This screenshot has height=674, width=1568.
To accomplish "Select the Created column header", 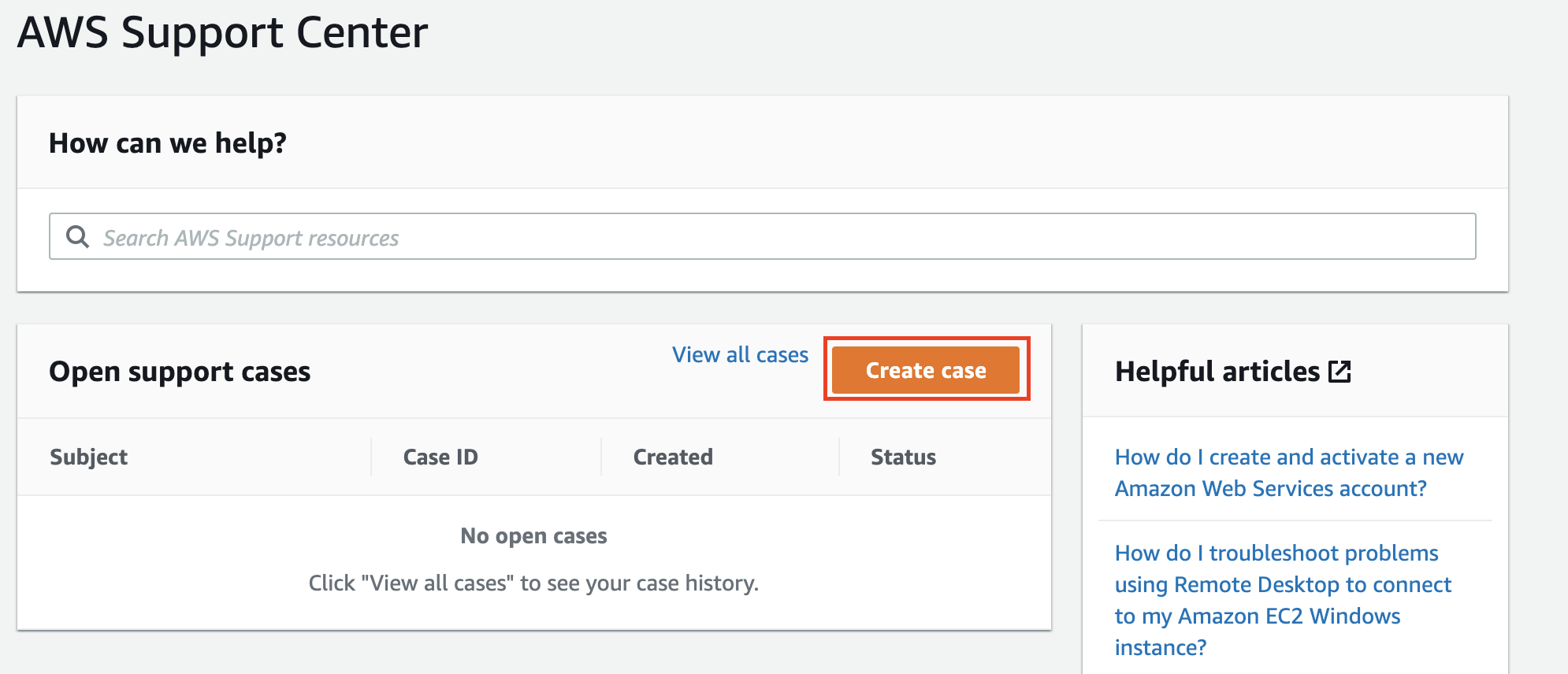I will click(x=673, y=457).
